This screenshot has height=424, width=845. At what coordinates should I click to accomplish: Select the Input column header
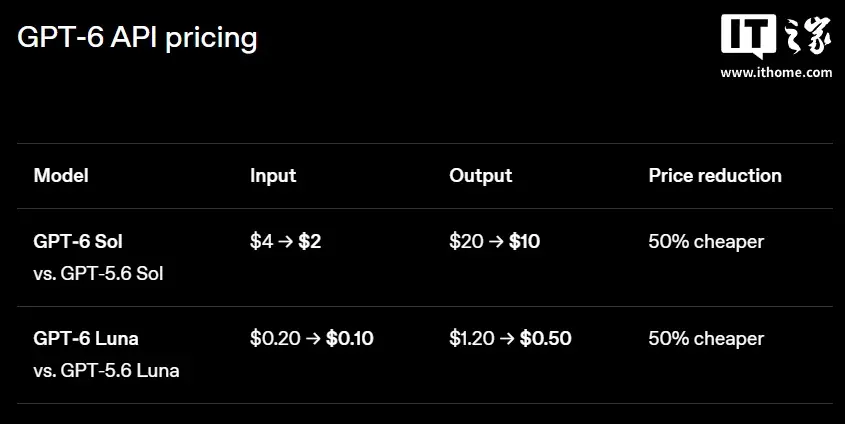[x=273, y=176]
